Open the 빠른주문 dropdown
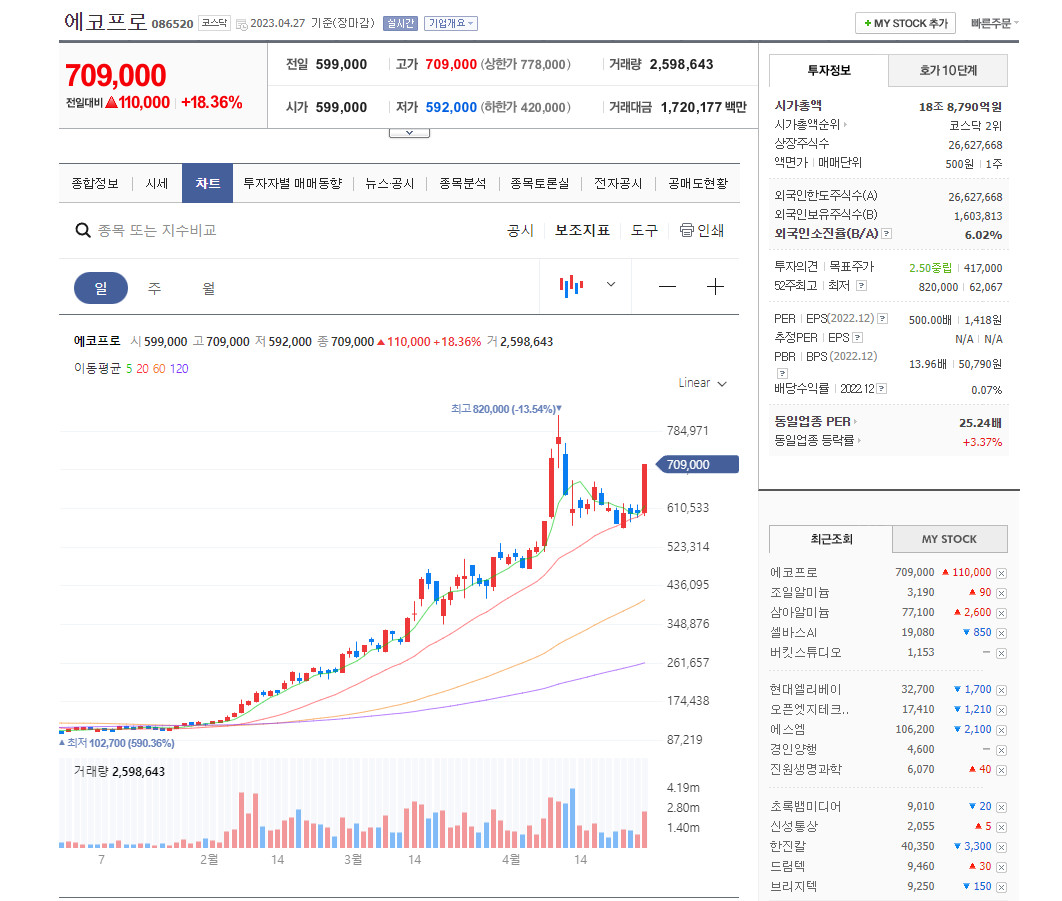Viewport: 1062px width, 901px height. tap(994, 23)
